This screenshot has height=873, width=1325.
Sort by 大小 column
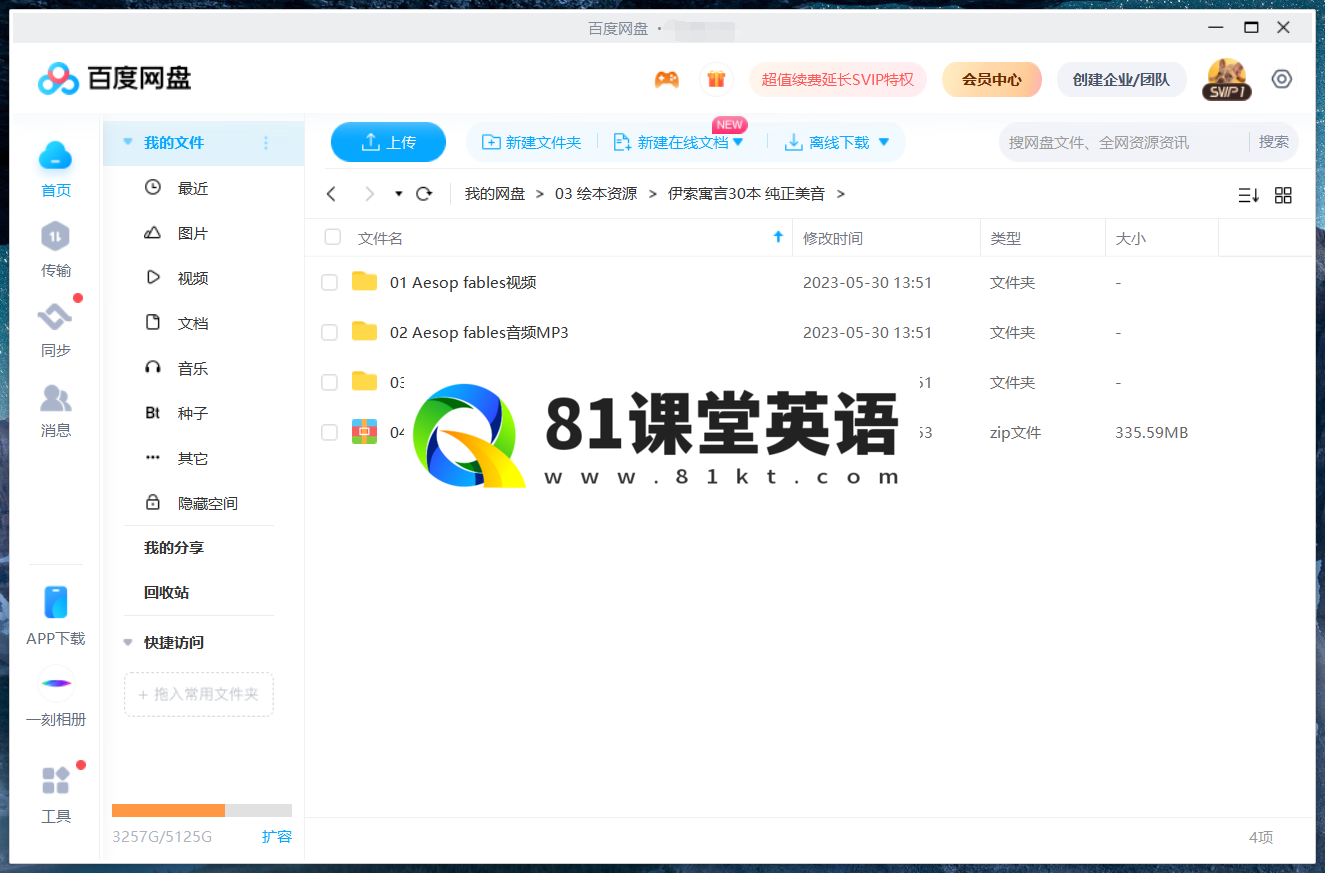click(x=1131, y=238)
